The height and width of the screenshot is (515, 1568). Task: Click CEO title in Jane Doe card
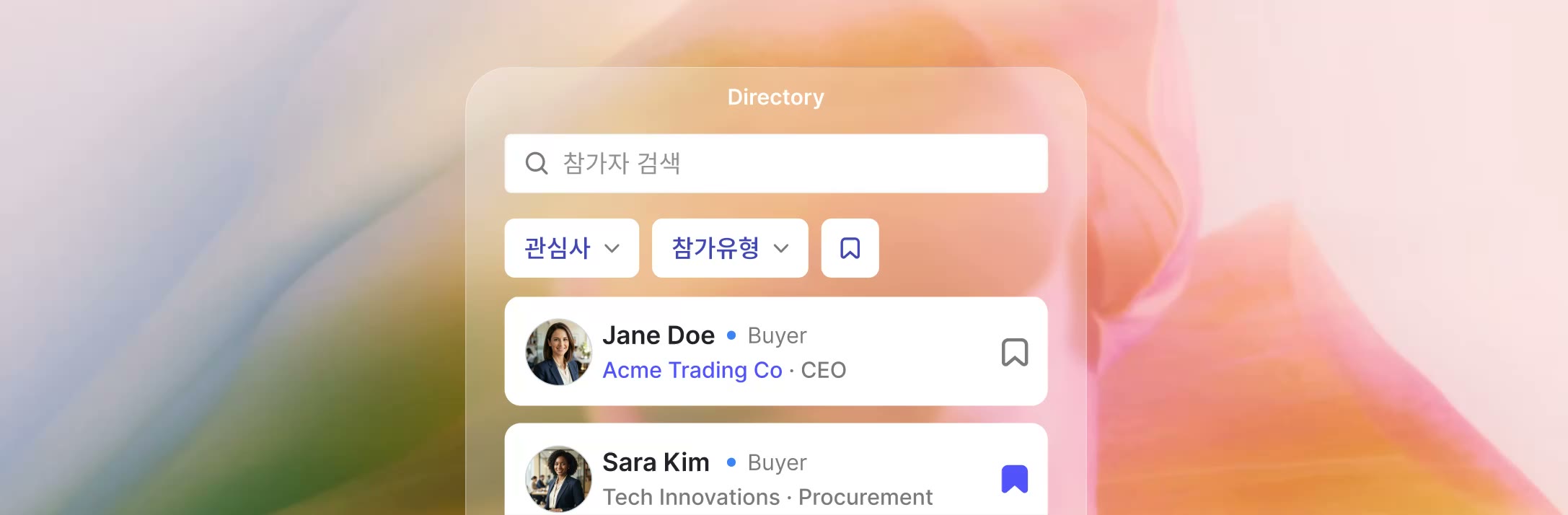[x=823, y=370]
